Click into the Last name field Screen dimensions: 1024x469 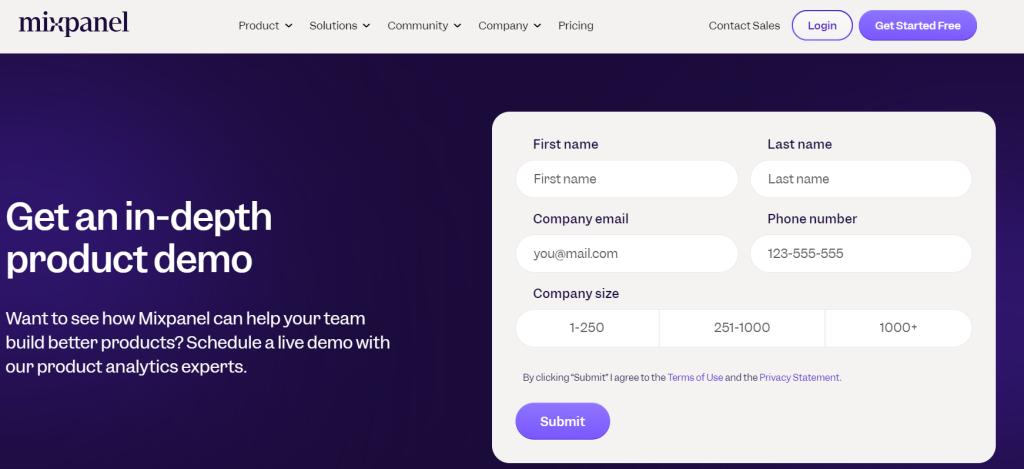point(860,179)
